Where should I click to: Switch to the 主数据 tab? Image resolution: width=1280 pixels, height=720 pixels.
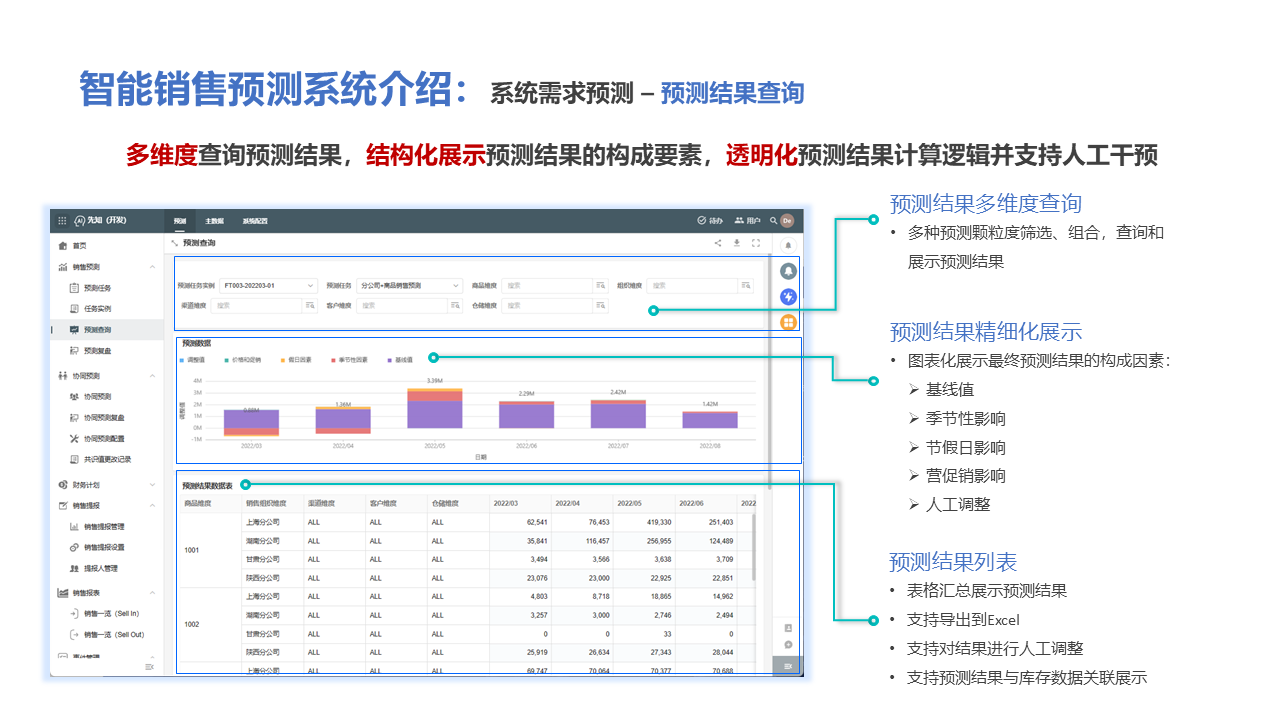coord(214,221)
